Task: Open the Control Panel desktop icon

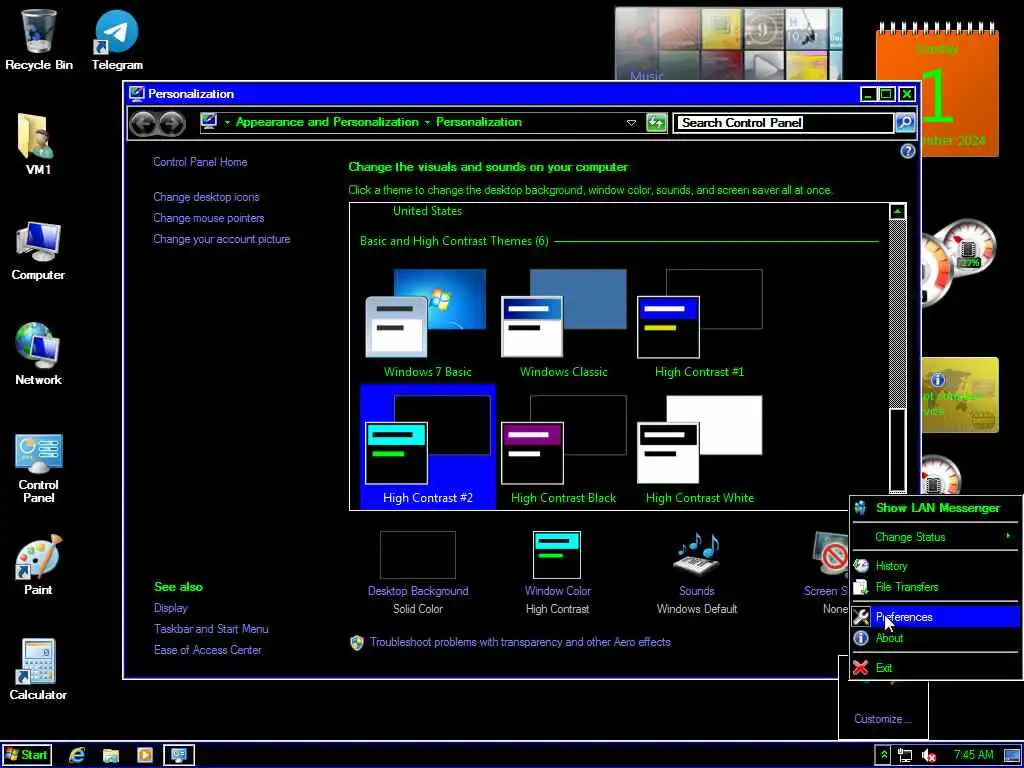Action: pos(38,468)
